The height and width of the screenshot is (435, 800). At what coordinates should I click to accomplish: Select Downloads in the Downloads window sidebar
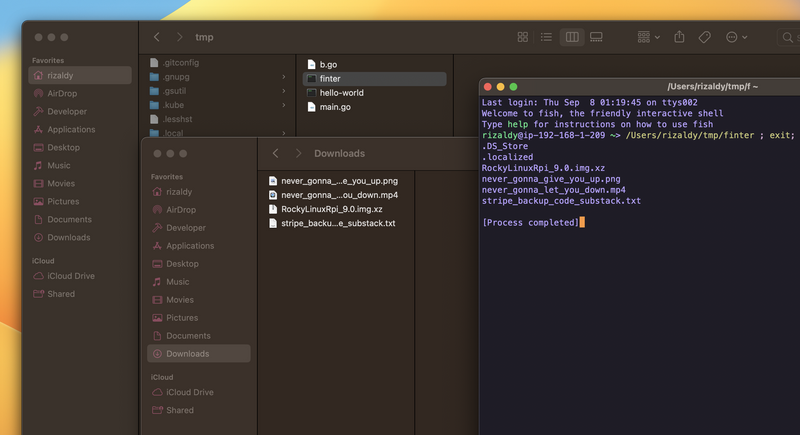pos(199,354)
